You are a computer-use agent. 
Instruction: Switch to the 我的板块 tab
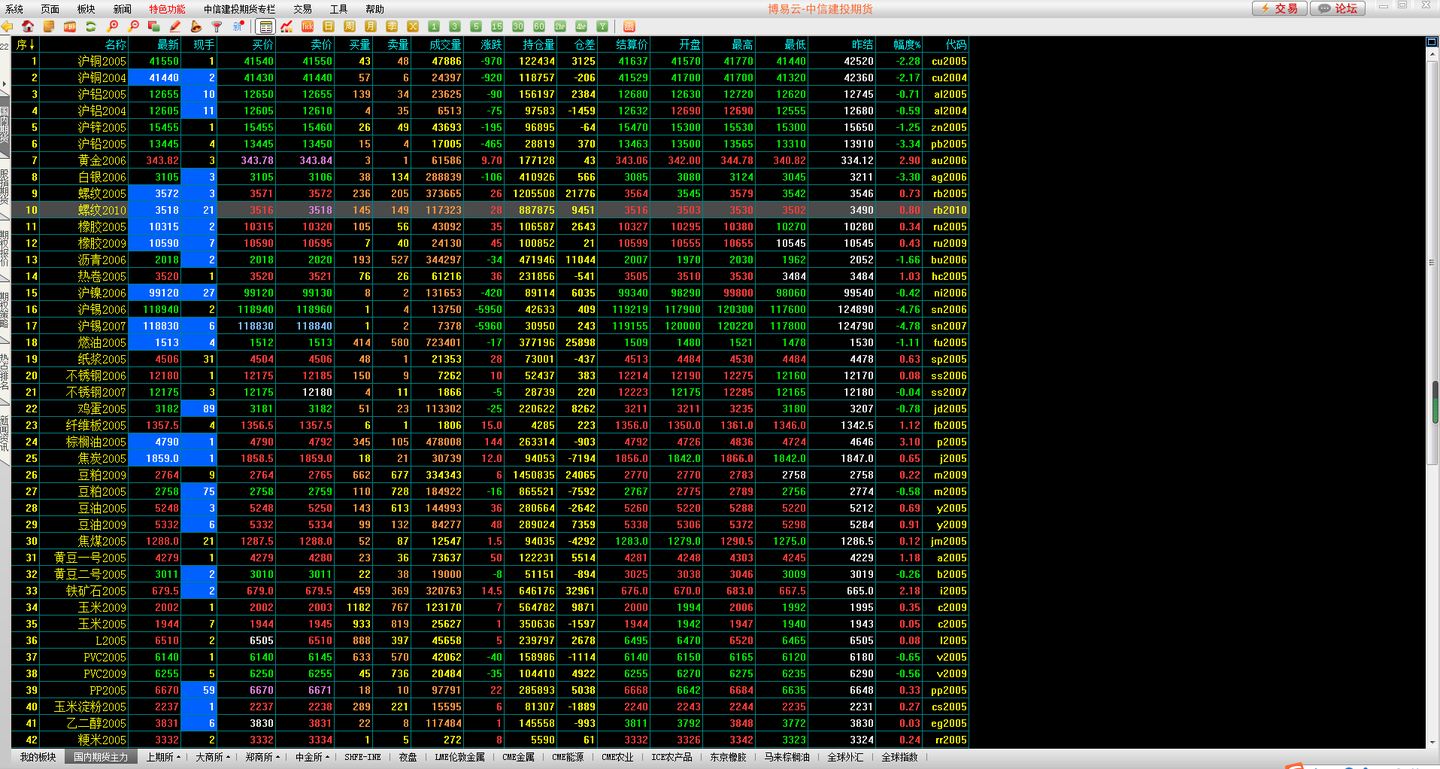pos(39,757)
